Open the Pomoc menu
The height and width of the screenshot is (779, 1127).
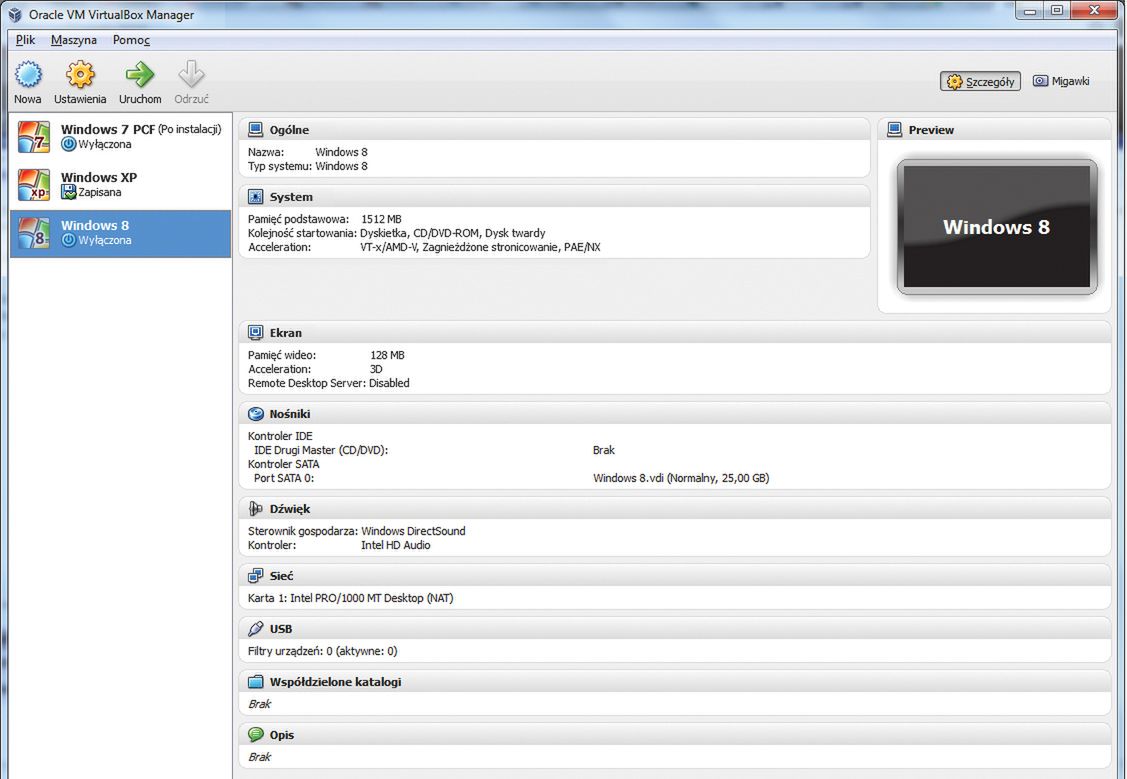[x=131, y=40]
